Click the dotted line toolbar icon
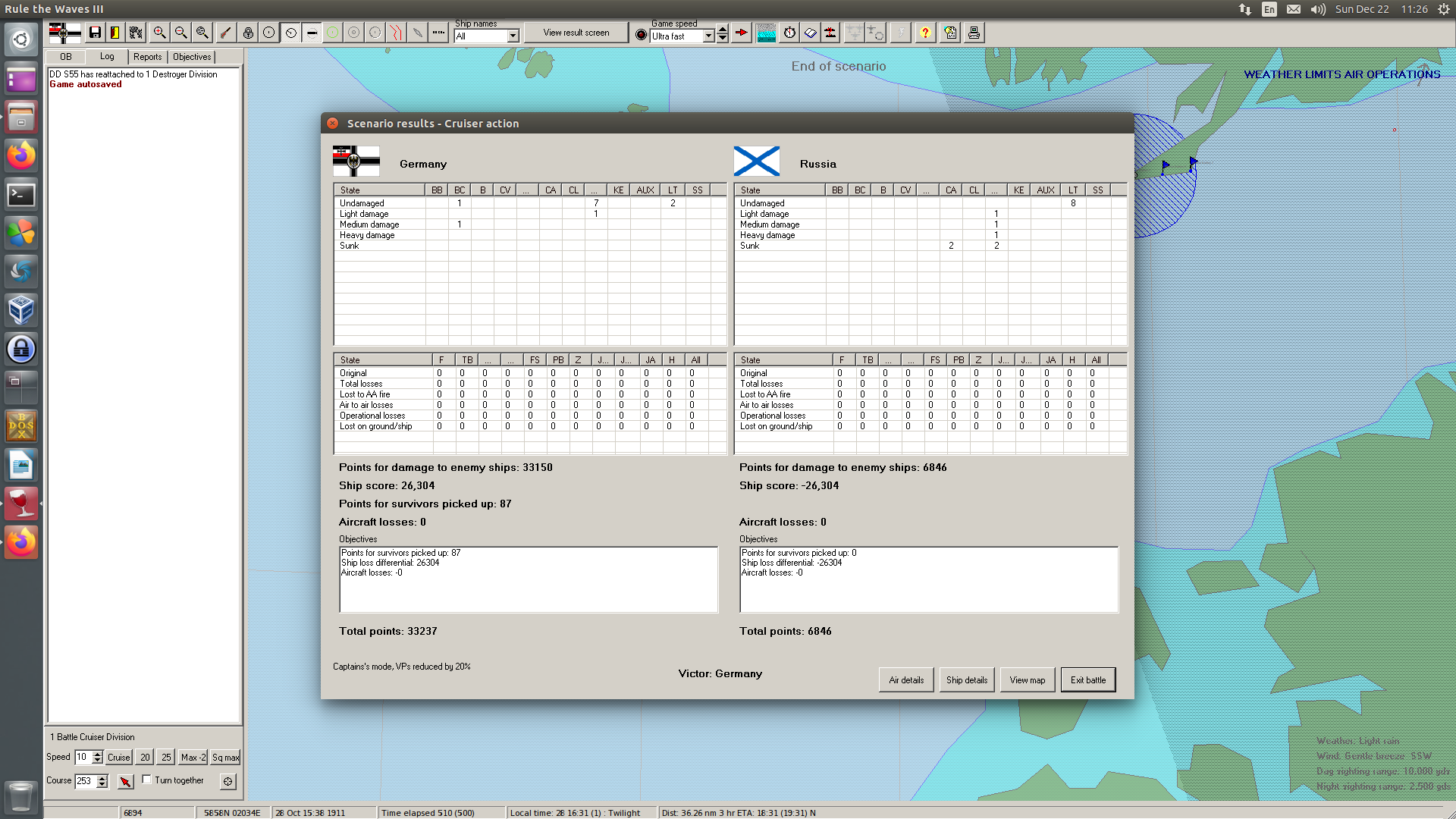 (x=439, y=33)
